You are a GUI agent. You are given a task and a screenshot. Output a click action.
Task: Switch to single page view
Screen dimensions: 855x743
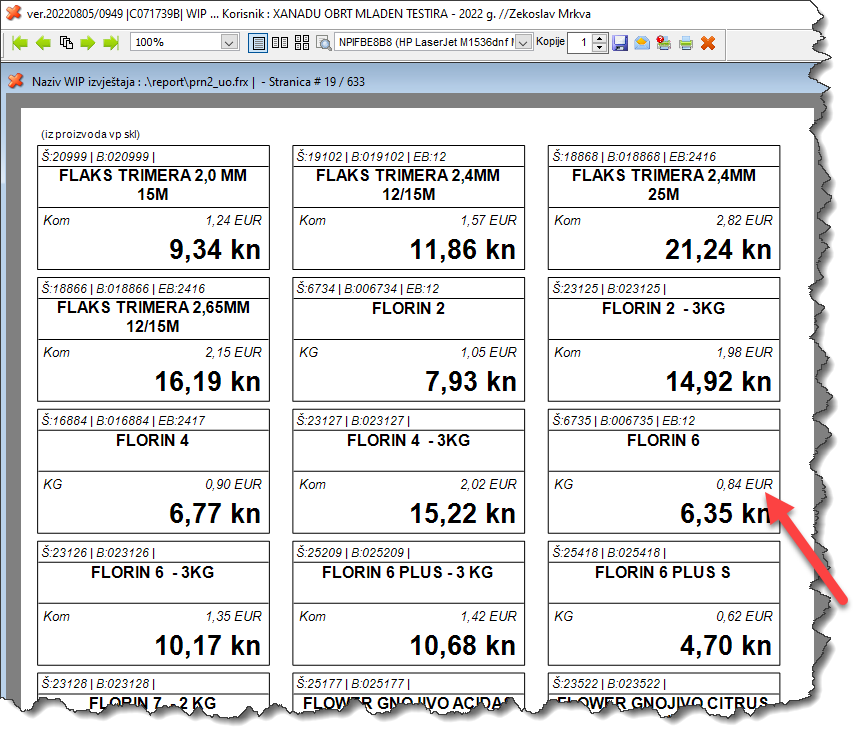click(258, 43)
